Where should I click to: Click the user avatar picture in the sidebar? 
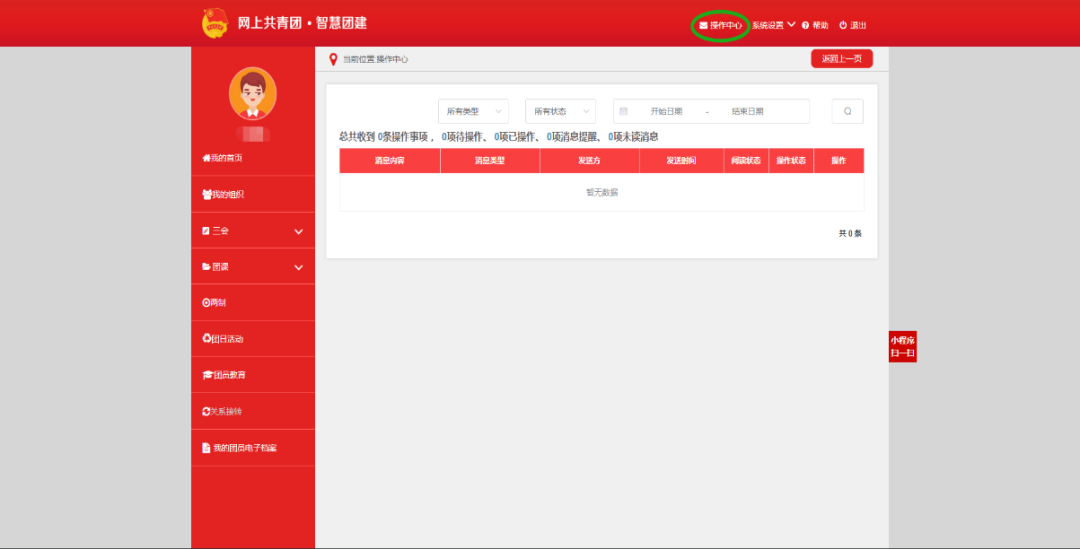click(253, 94)
